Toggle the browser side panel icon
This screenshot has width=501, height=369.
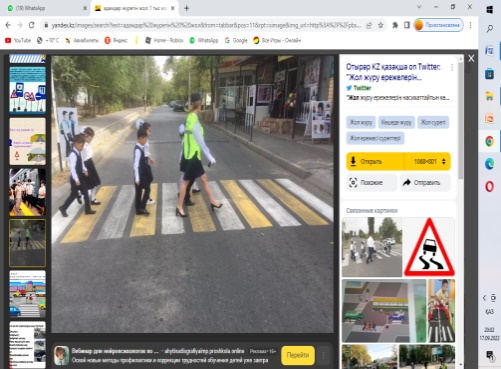point(407,25)
